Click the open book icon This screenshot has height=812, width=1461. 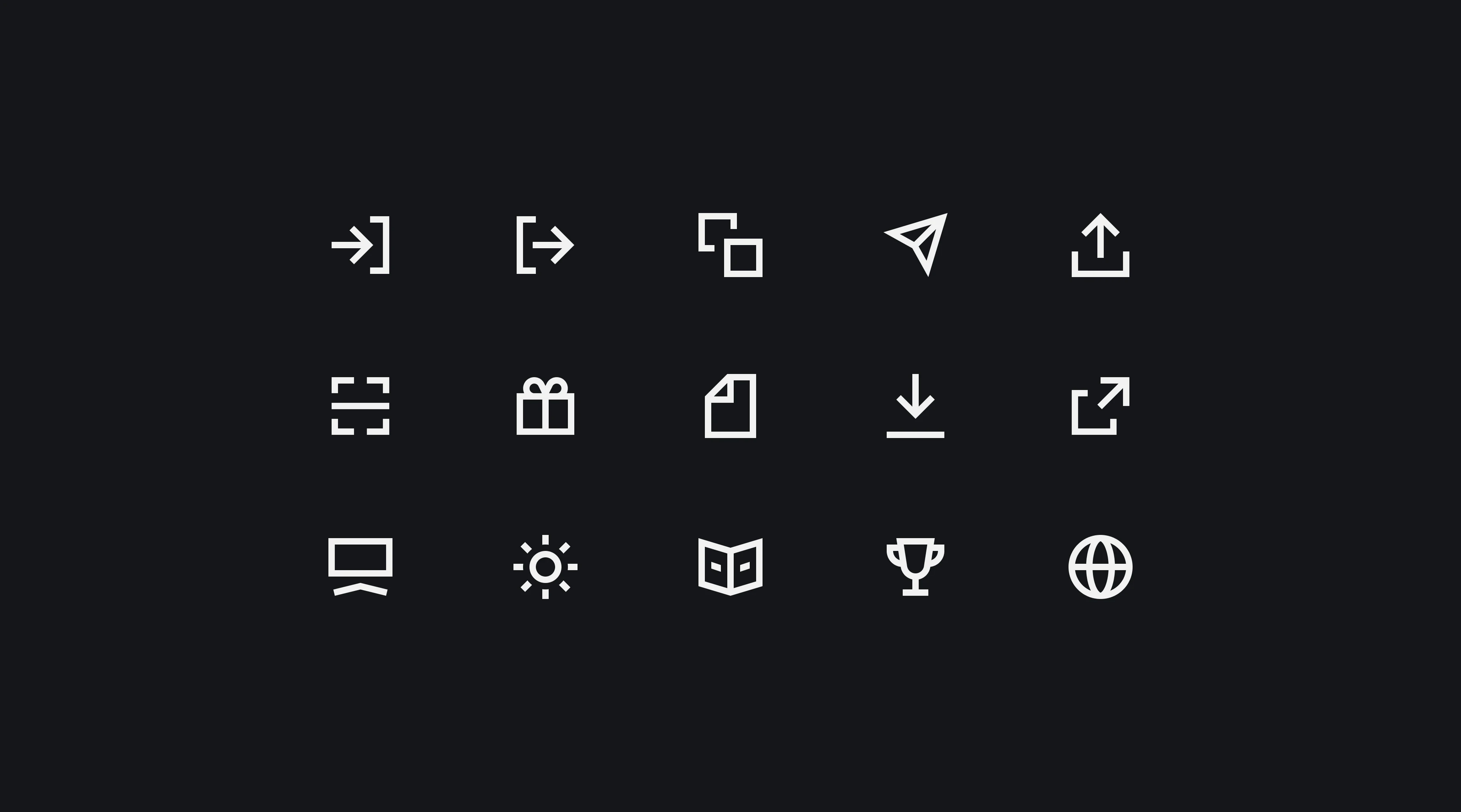(x=730, y=566)
